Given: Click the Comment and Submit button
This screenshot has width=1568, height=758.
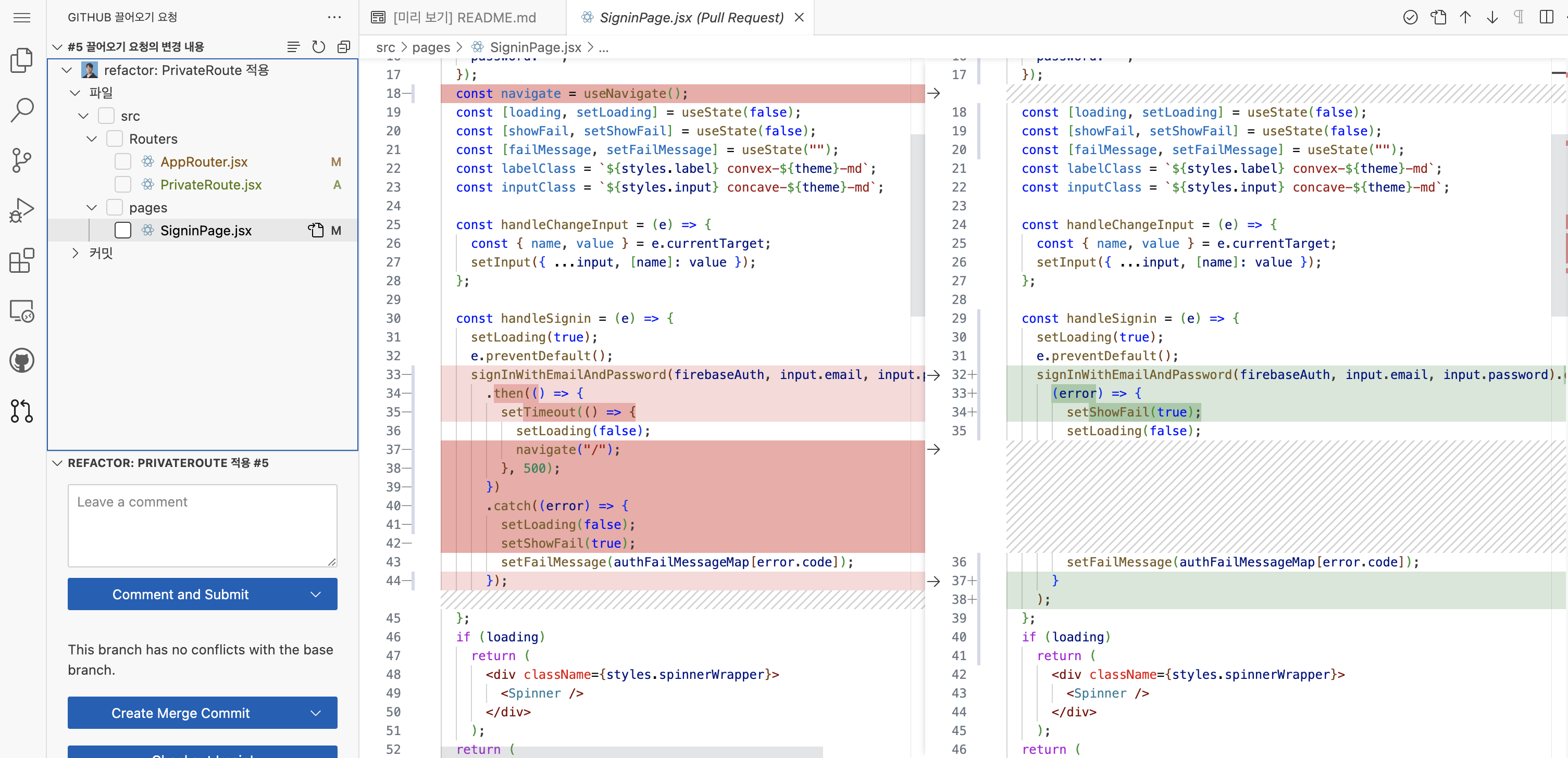Looking at the screenshot, I should click(x=180, y=595).
